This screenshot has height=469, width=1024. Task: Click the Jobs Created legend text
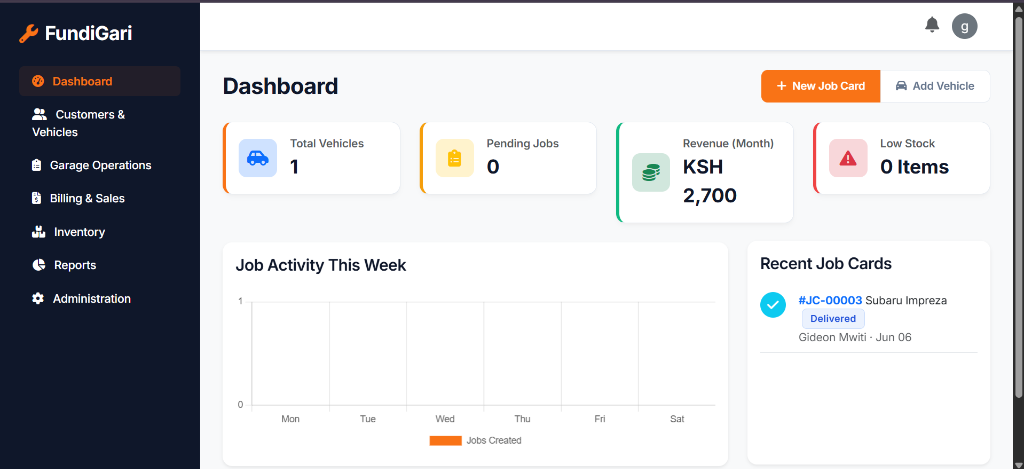(494, 441)
